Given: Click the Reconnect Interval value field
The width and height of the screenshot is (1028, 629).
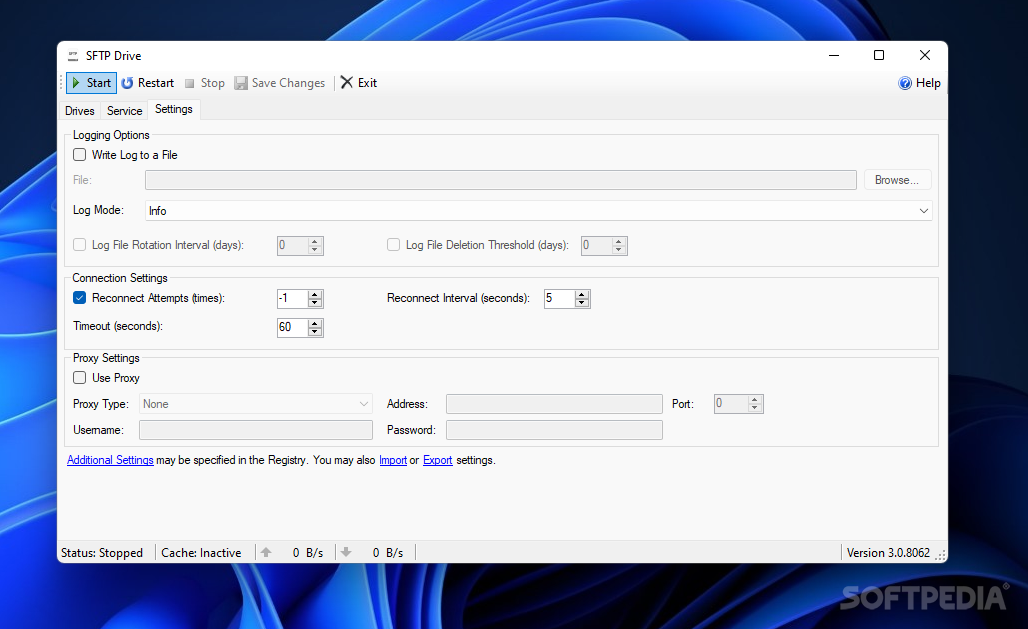Looking at the screenshot, I should [x=559, y=298].
